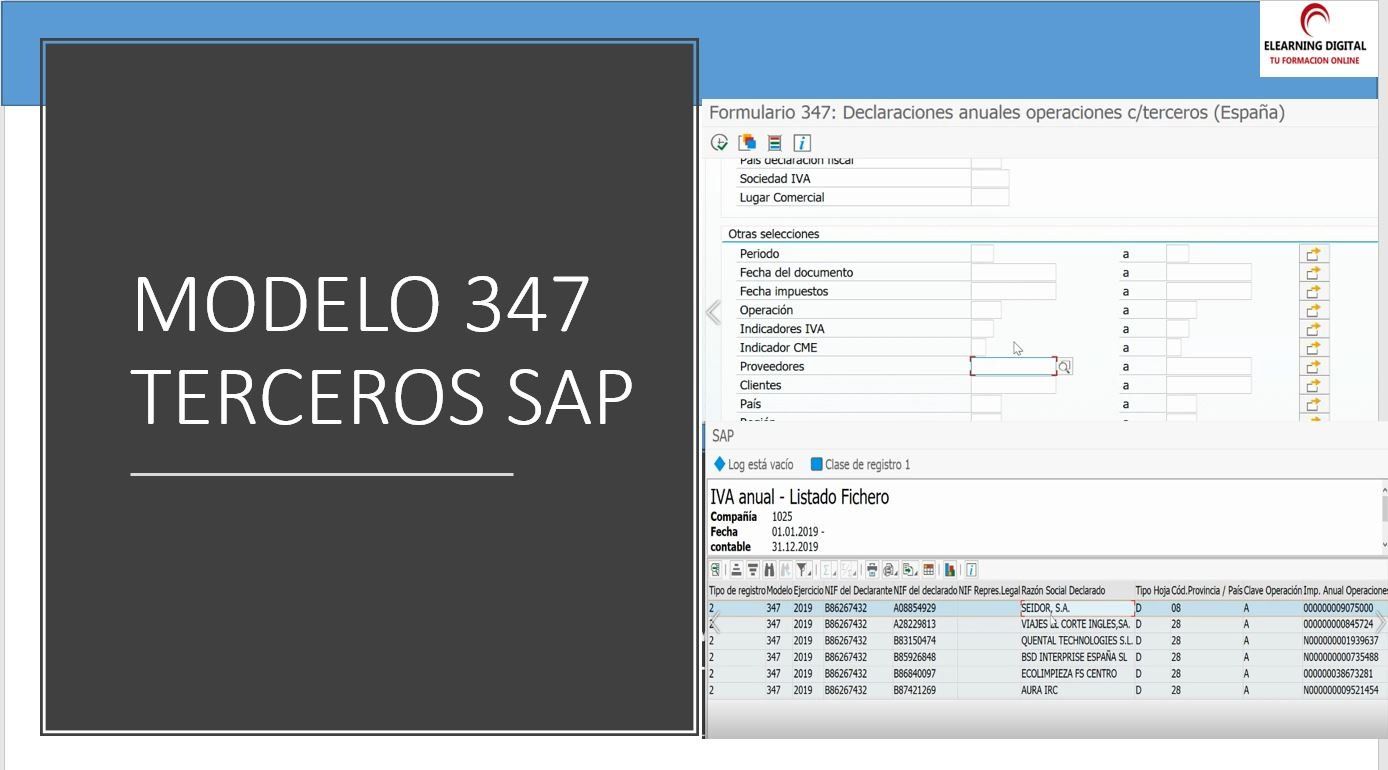Open multiple selection for Periodo
Viewport: 1388px width, 770px height.
click(1313, 254)
